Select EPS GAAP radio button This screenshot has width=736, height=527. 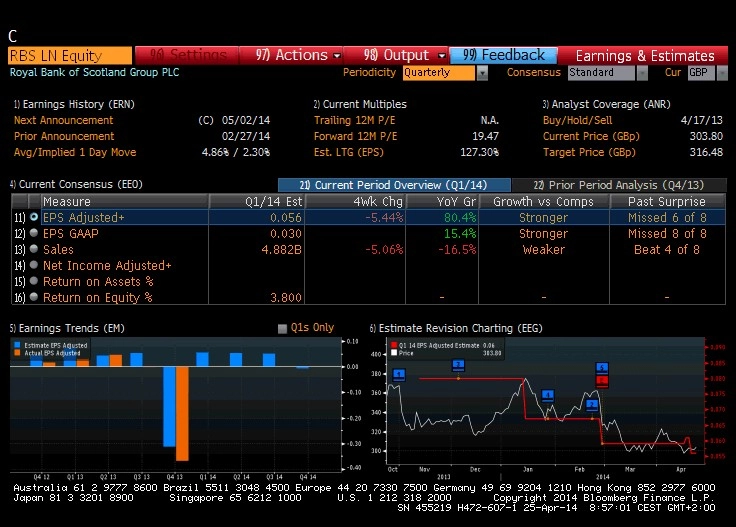34,233
